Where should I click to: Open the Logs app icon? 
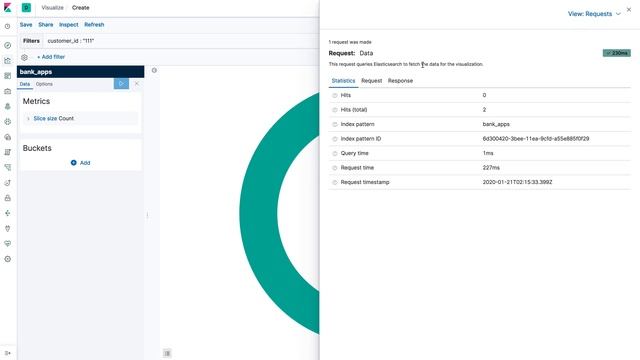click(7, 152)
